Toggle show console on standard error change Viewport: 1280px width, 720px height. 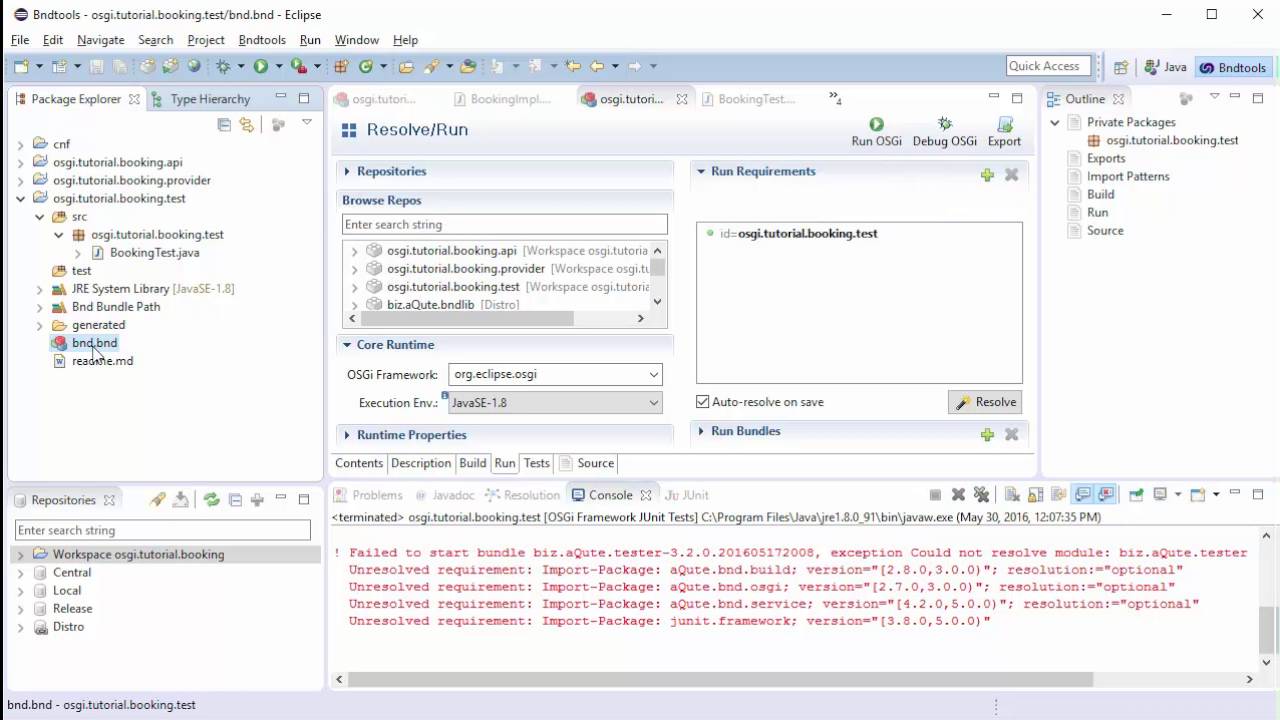1105,495
